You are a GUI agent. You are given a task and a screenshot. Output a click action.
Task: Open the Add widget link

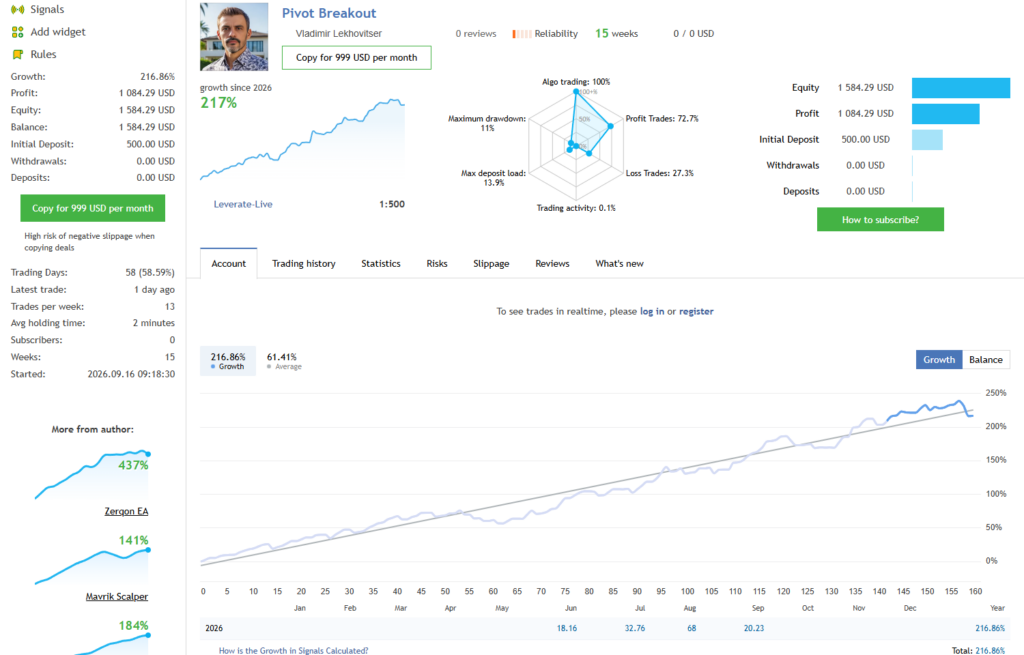tap(57, 32)
